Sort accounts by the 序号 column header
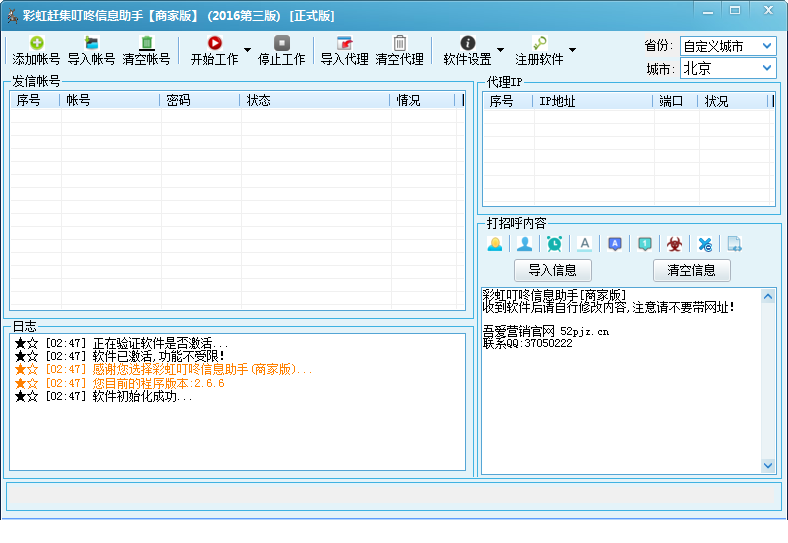788x543 pixels. 35,101
